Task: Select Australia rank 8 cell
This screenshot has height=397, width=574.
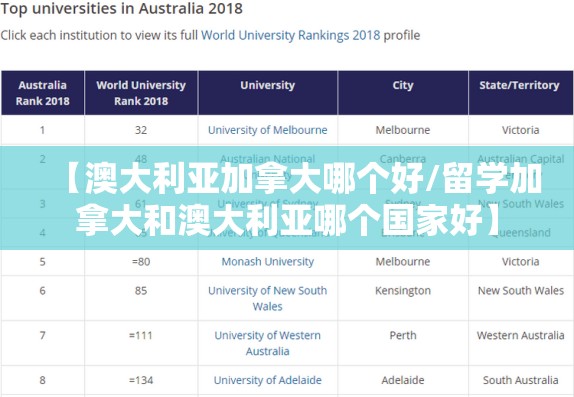Action: point(42,380)
